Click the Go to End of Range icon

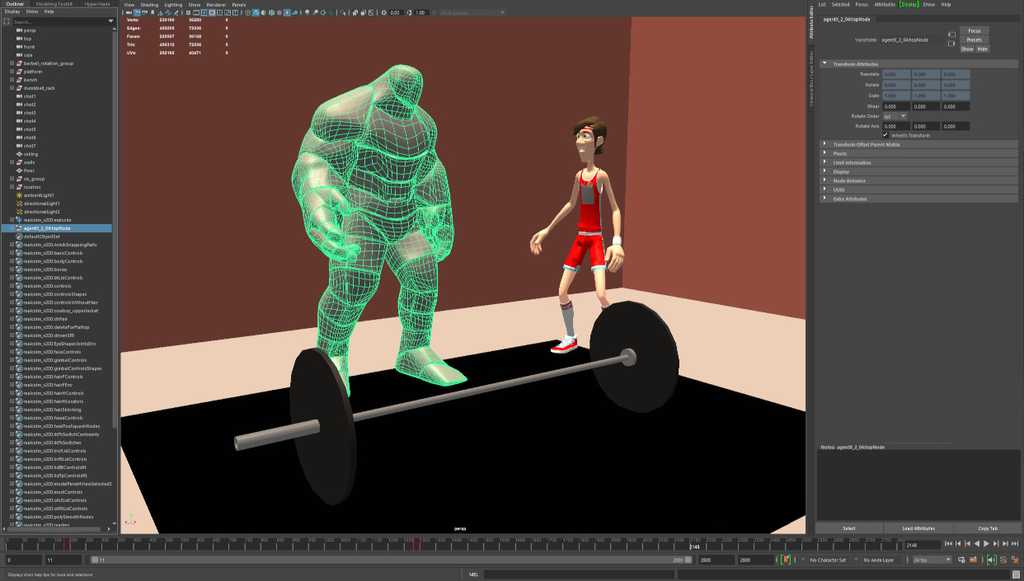(x=1014, y=543)
